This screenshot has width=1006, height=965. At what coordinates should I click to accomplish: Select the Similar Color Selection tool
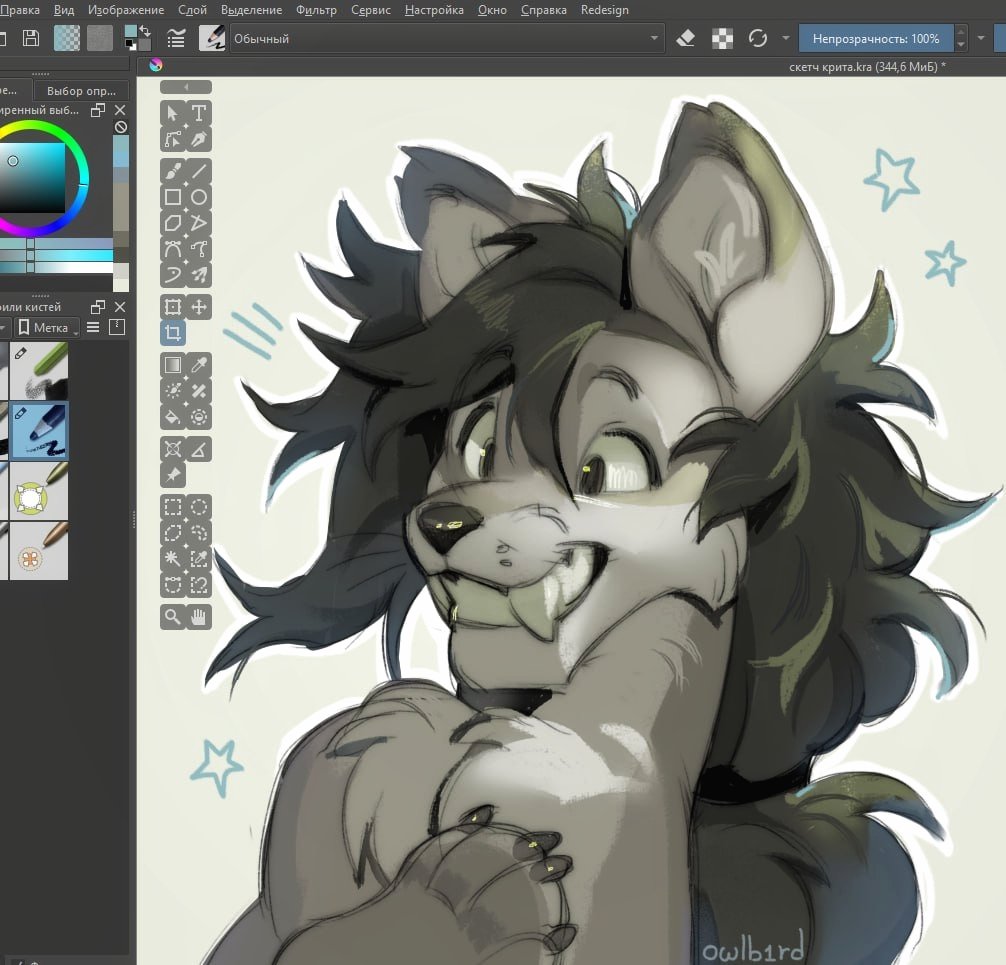click(x=199, y=559)
